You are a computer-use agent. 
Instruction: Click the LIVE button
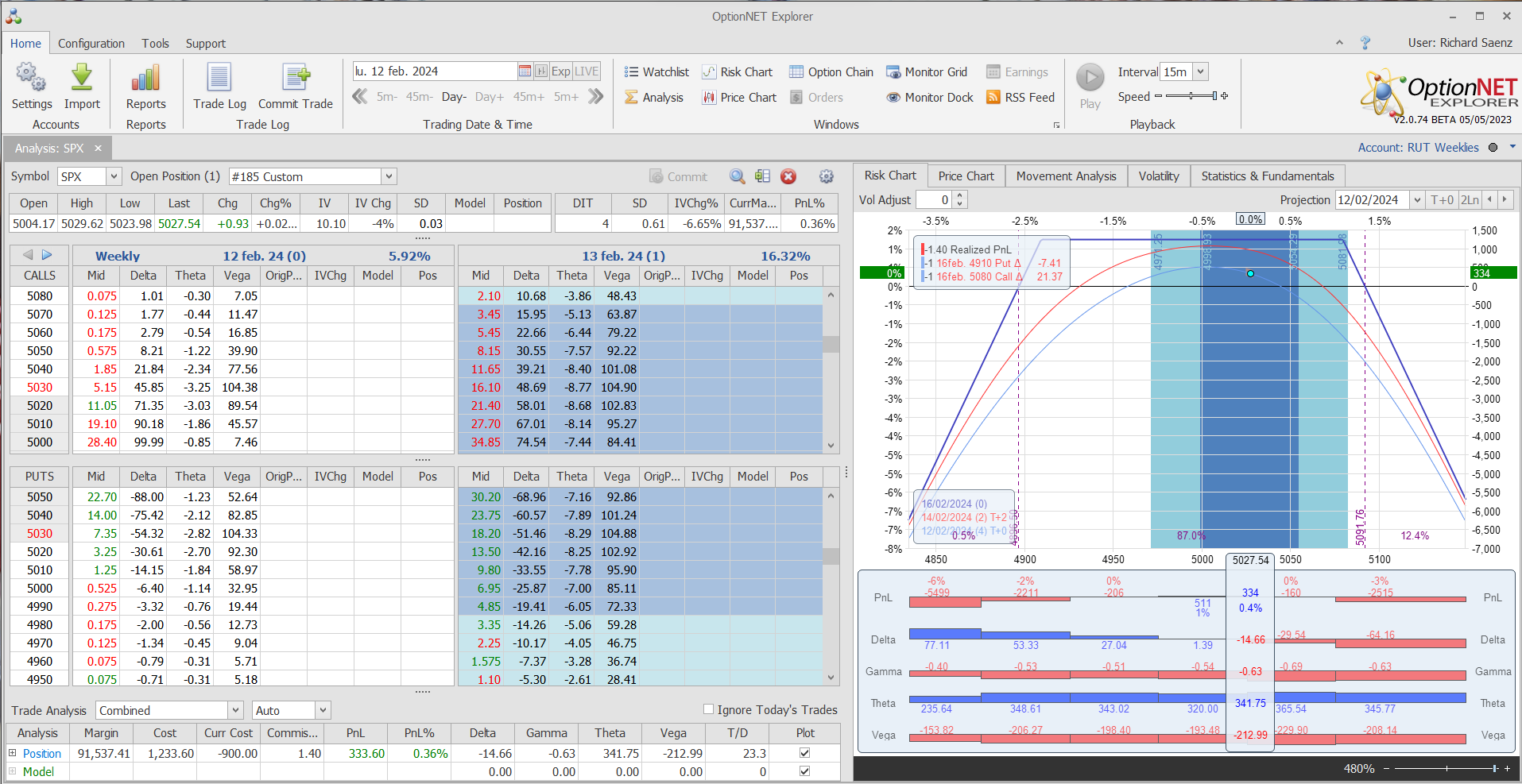tap(587, 71)
